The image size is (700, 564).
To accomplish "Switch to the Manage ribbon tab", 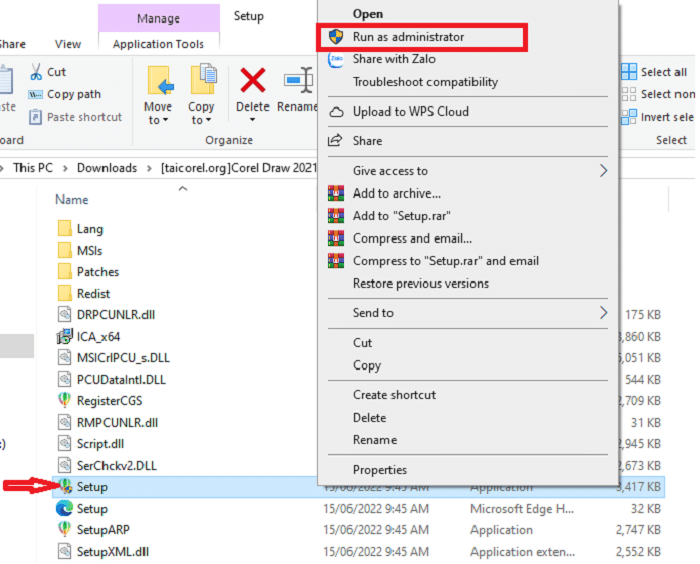I will tap(158, 18).
